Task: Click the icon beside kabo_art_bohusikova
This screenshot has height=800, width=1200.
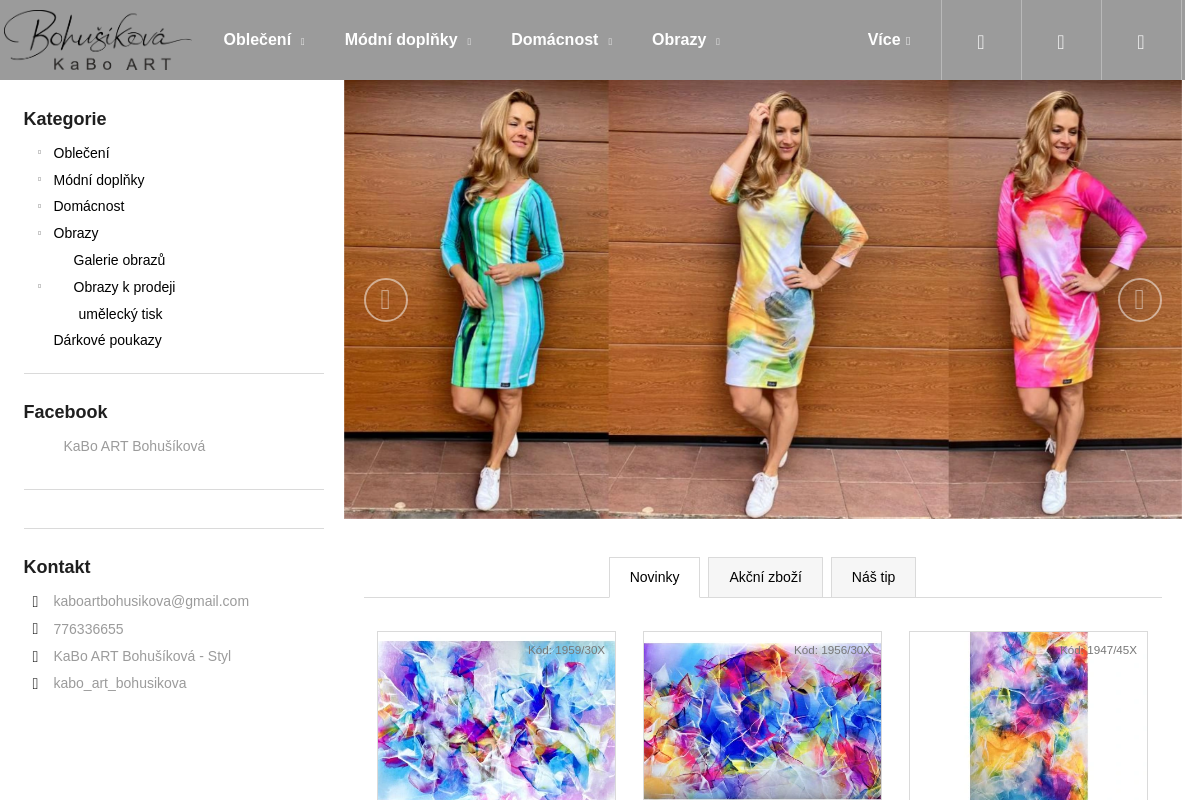Action: 36,684
